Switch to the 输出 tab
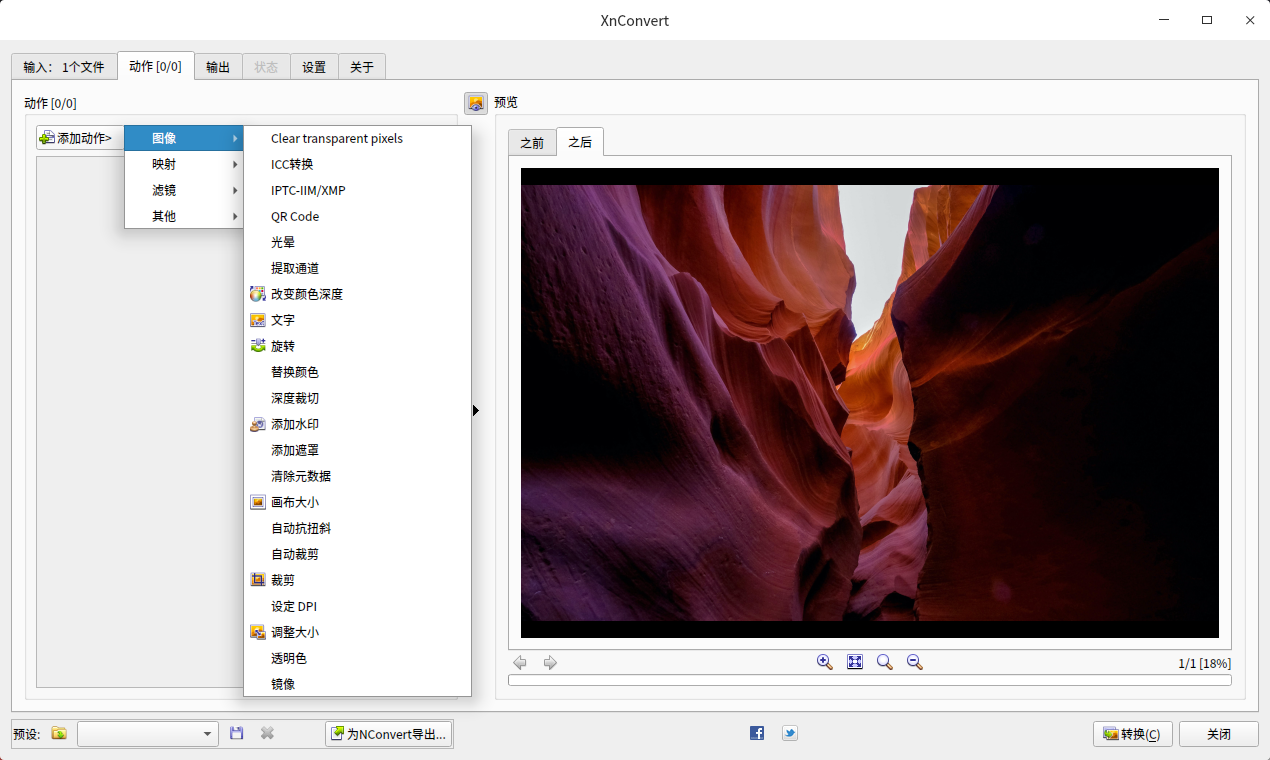 point(217,67)
